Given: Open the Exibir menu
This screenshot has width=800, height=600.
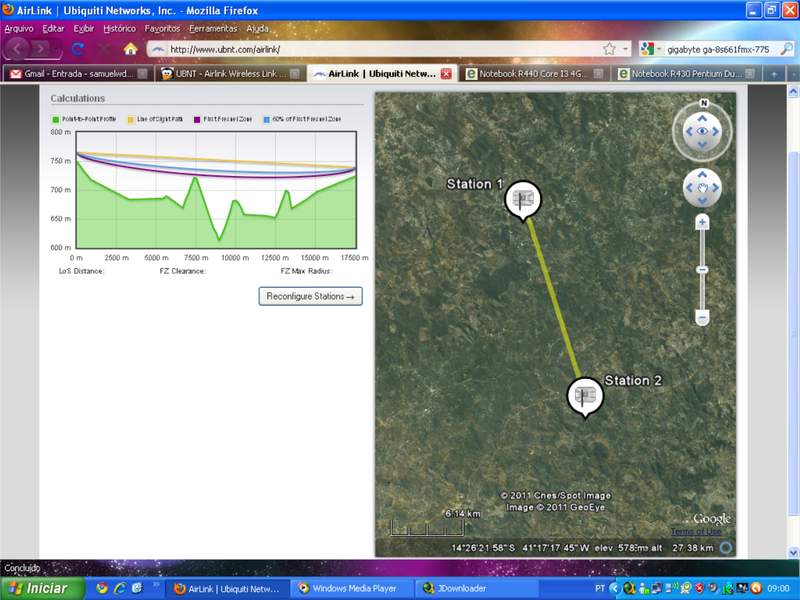Looking at the screenshot, I should coord(84,29).
